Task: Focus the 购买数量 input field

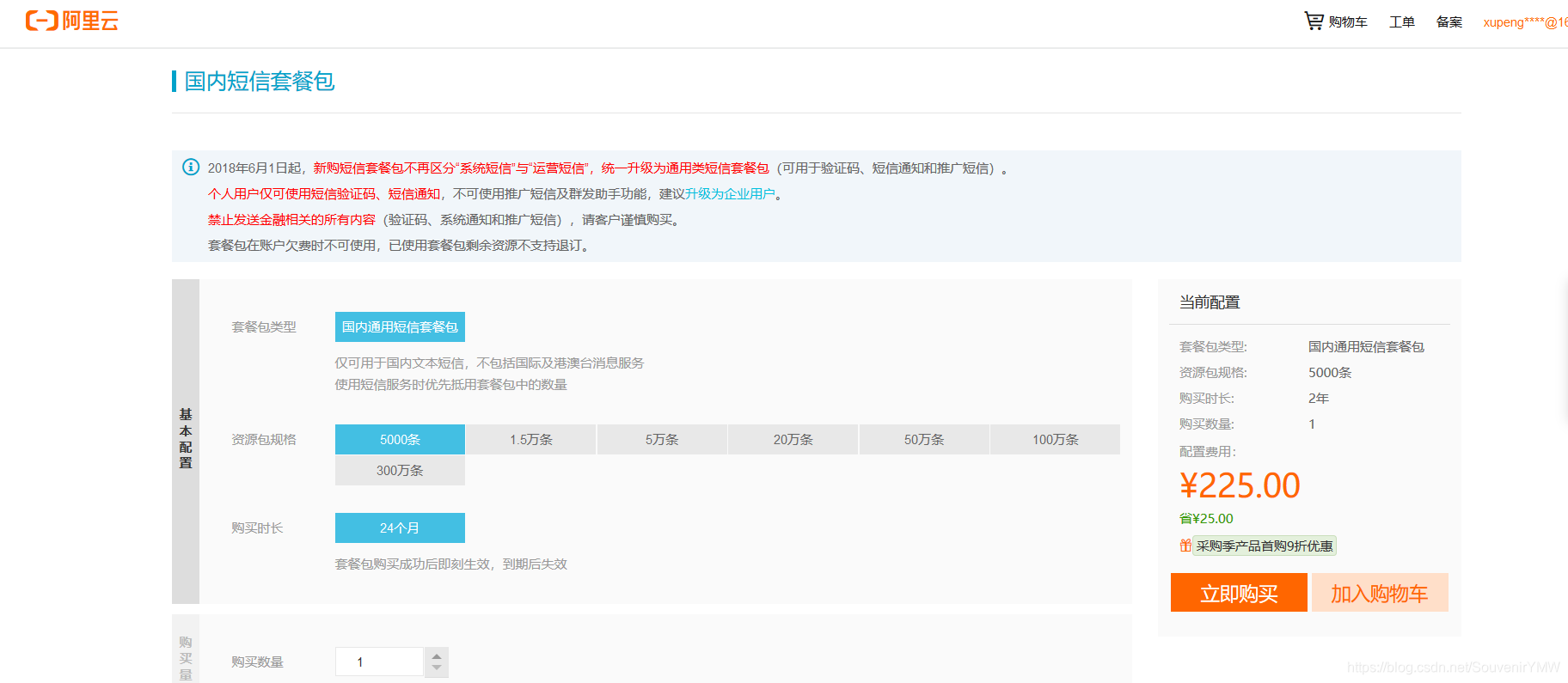Action: click(x=379, y=662)
